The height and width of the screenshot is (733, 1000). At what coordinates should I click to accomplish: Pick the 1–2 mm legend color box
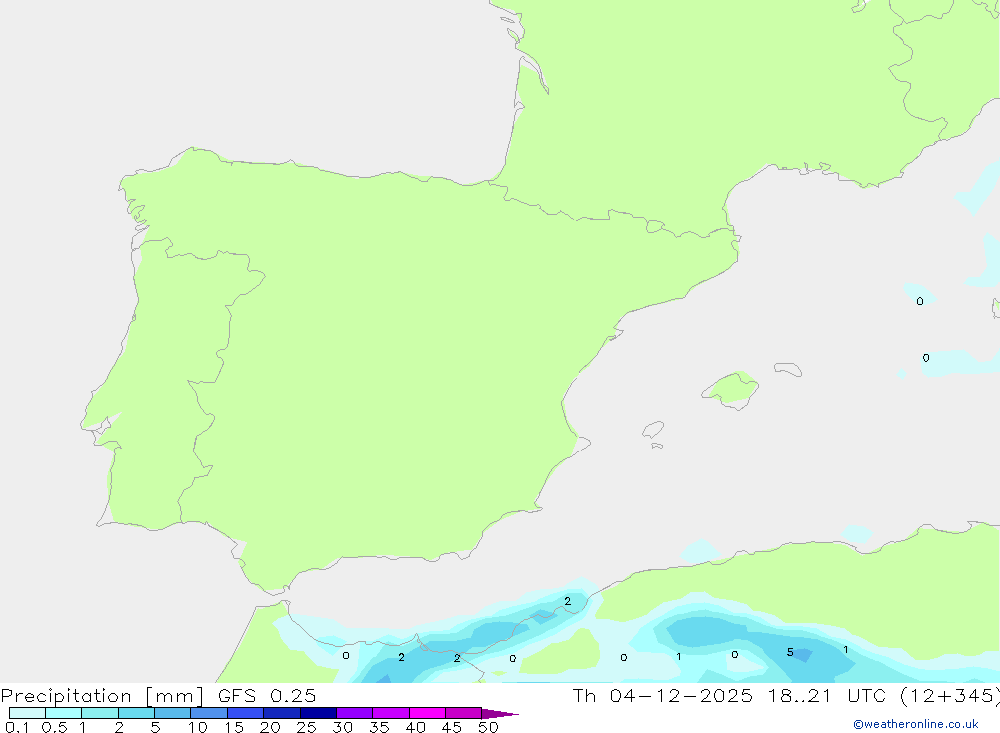coord(99,713)
